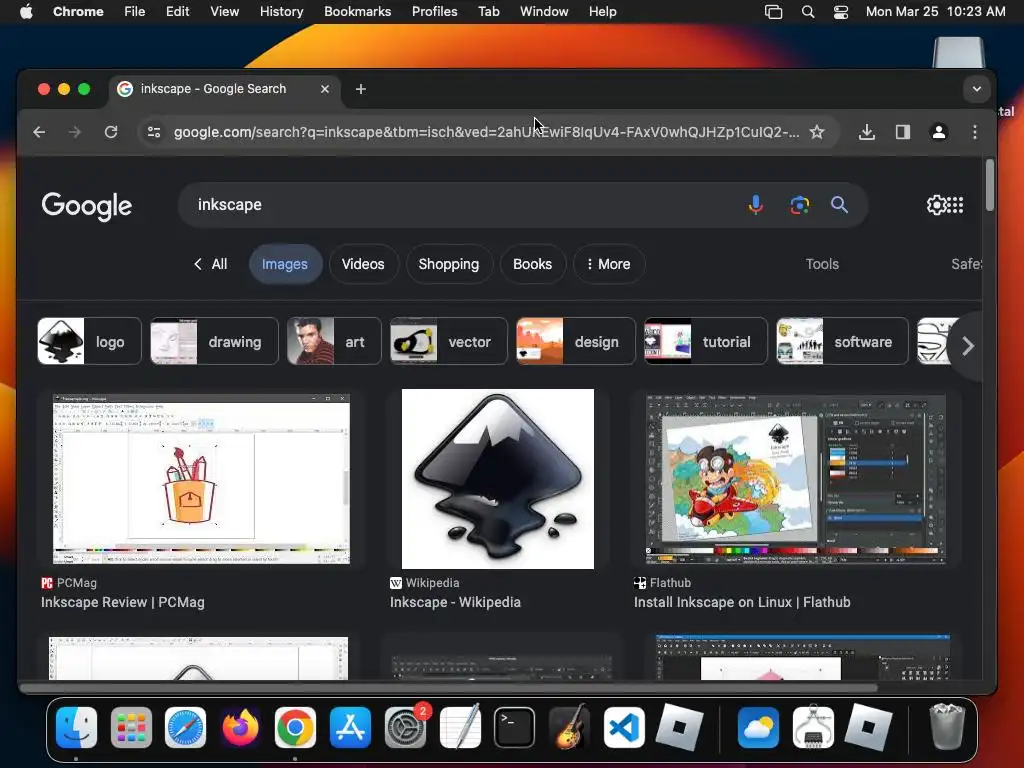Viewport: 1024px width, 768px height.
Task: Open Google quick settings gear
Action: click(x=935, y=205)
